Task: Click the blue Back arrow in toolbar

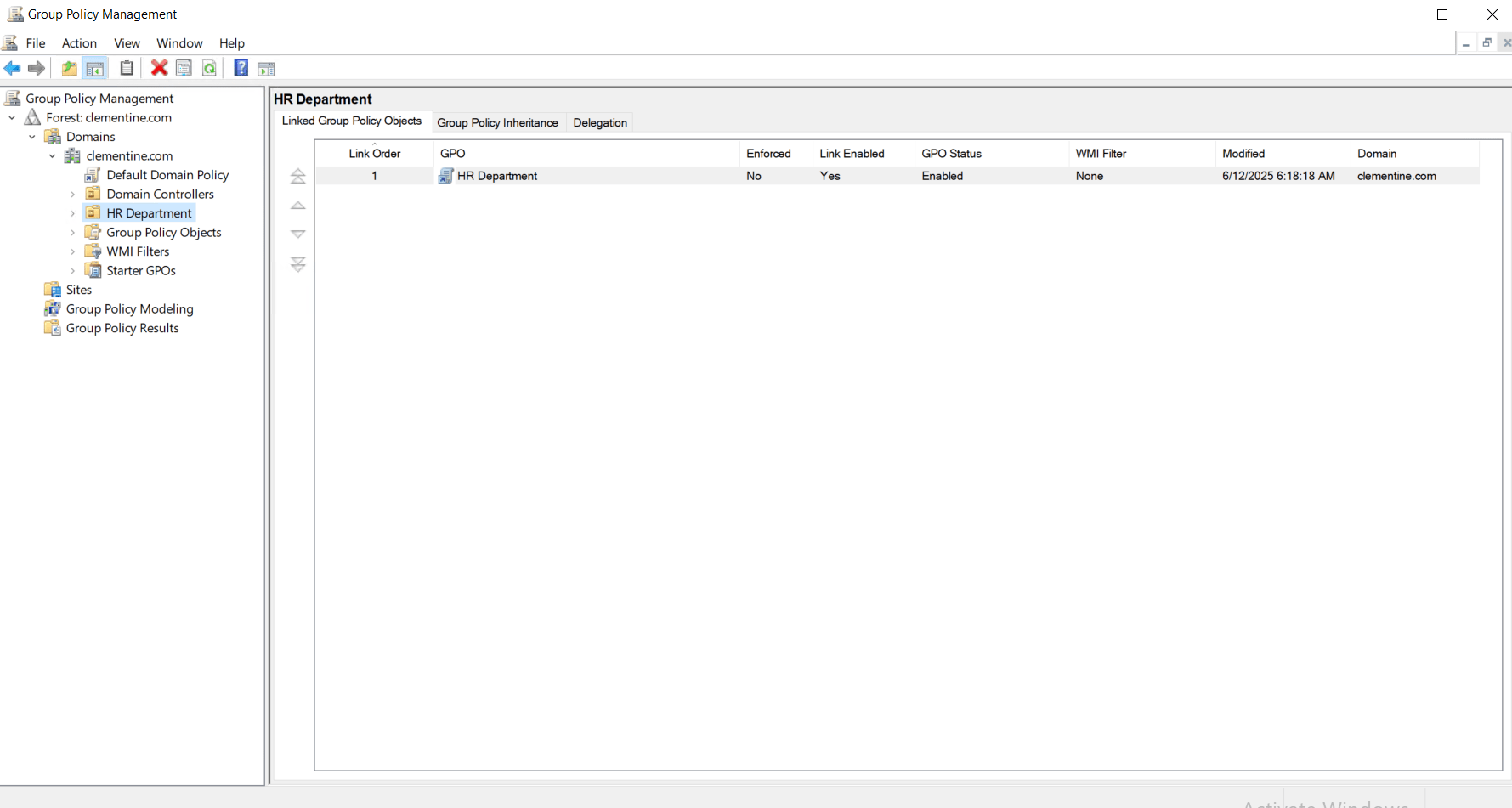Action: [12, 69]
